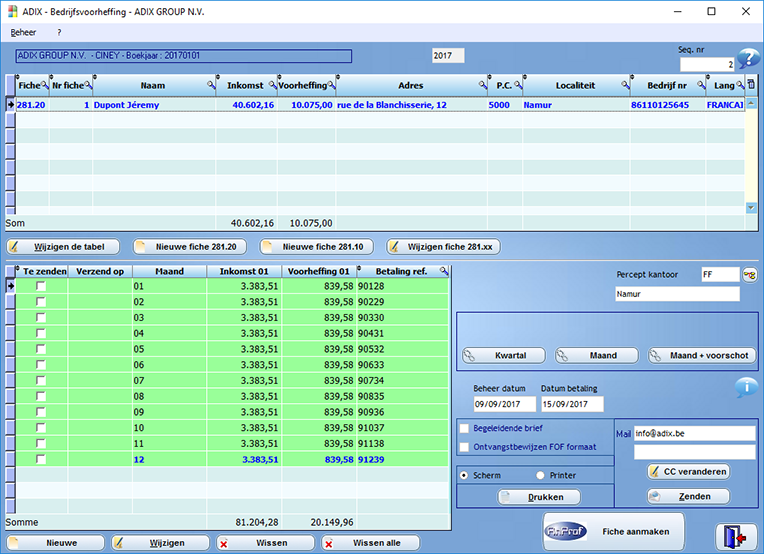Open the ? help menu
Viewport: 764px width, 554px height.
pyautogui.click(x=59, y=33)
